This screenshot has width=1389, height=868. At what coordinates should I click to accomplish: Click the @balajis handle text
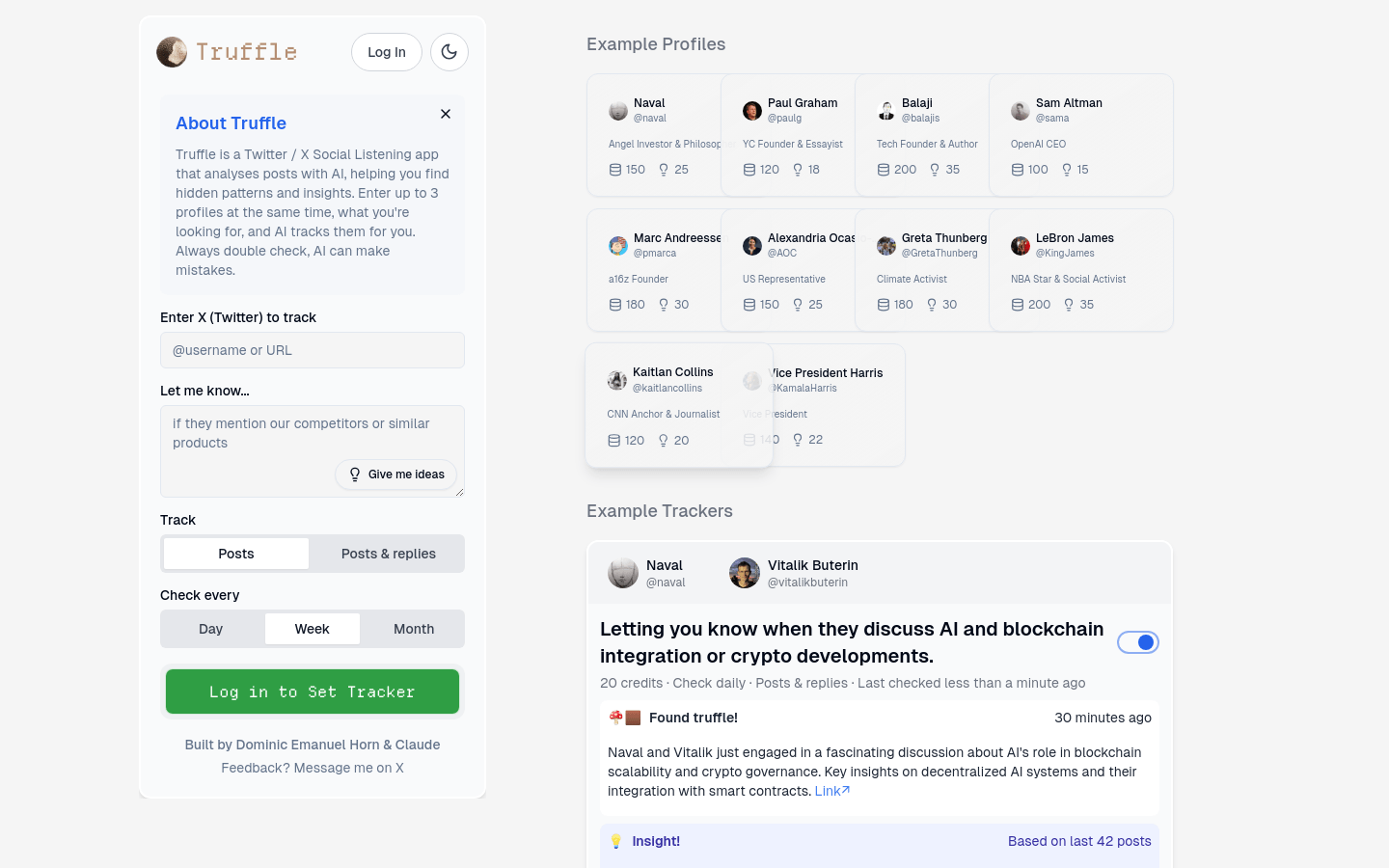pyautogui.click(x=920, y=119)
